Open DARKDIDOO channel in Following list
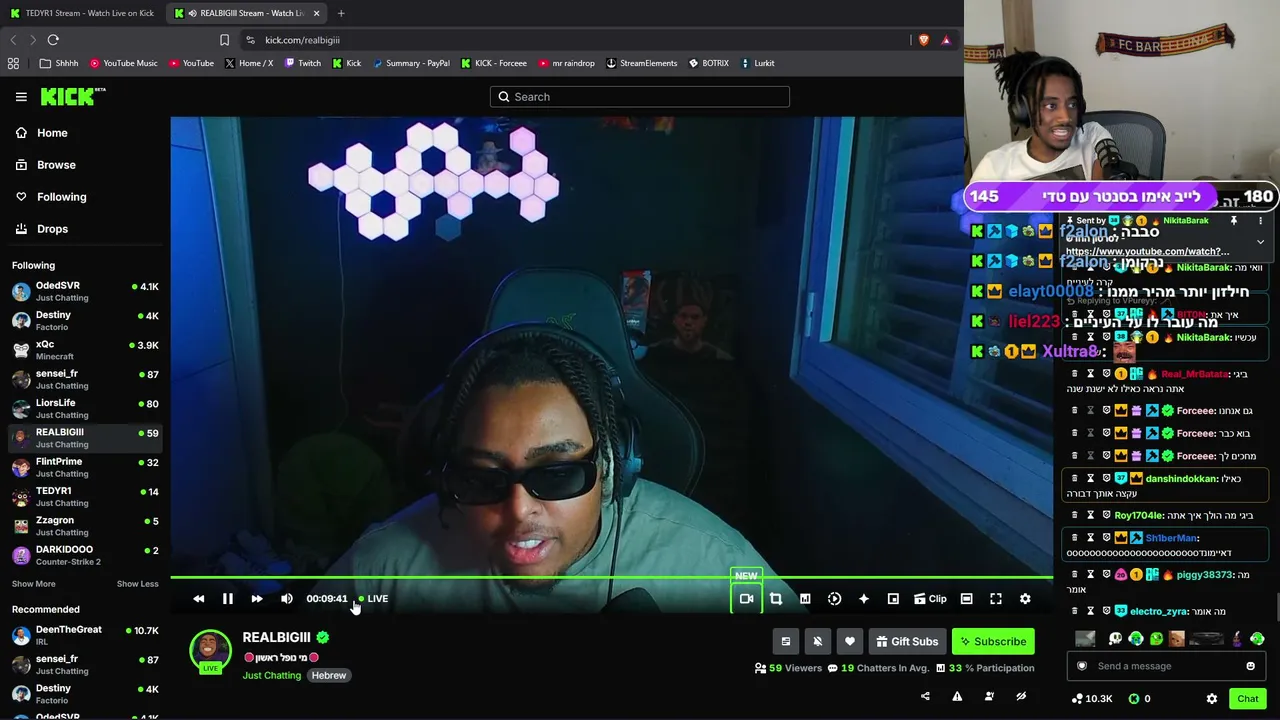Screen dimensions: 1280x720 pyautogui.click(x=85, y=555)
